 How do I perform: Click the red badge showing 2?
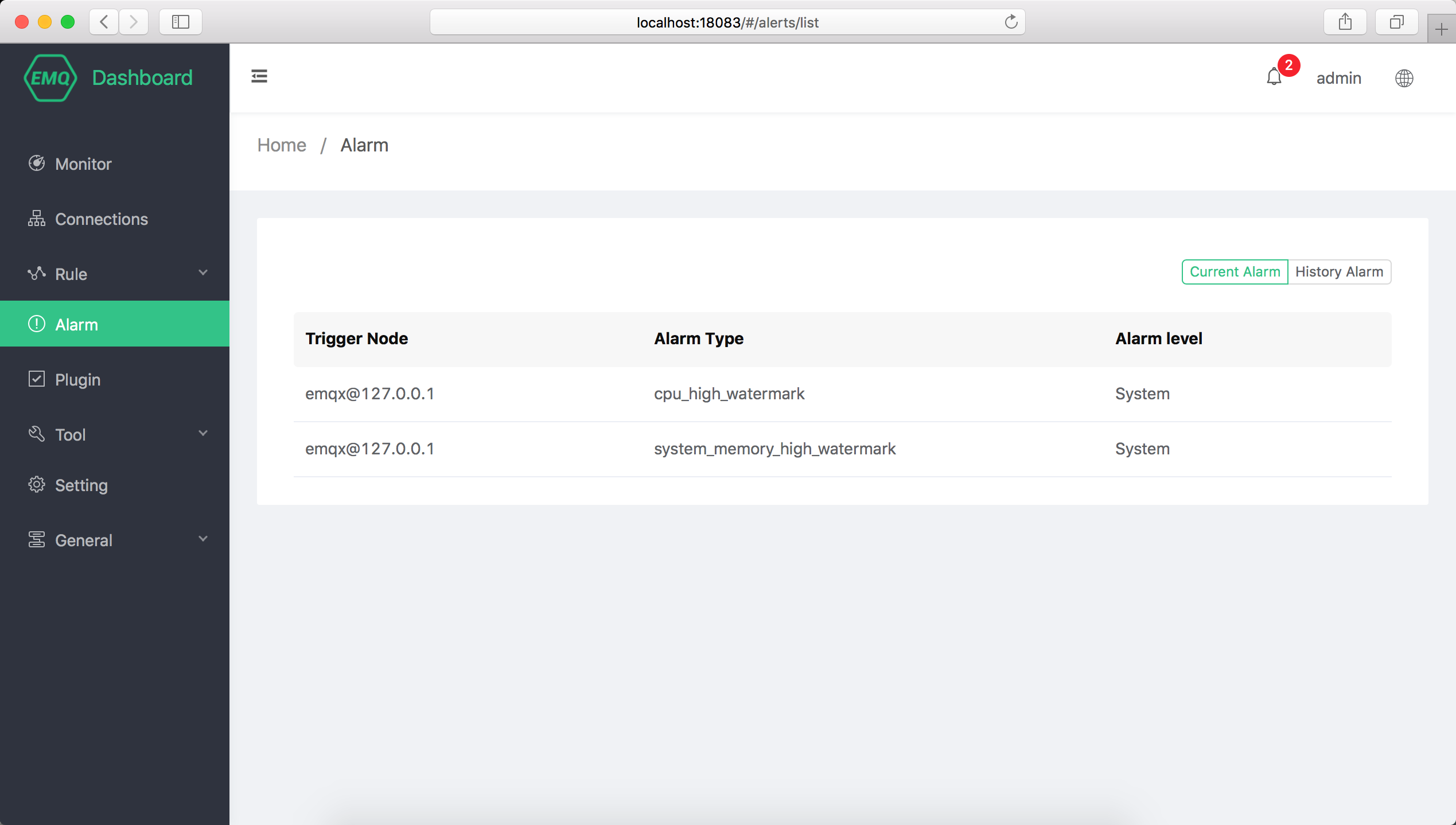click(x=1288, y=65)
